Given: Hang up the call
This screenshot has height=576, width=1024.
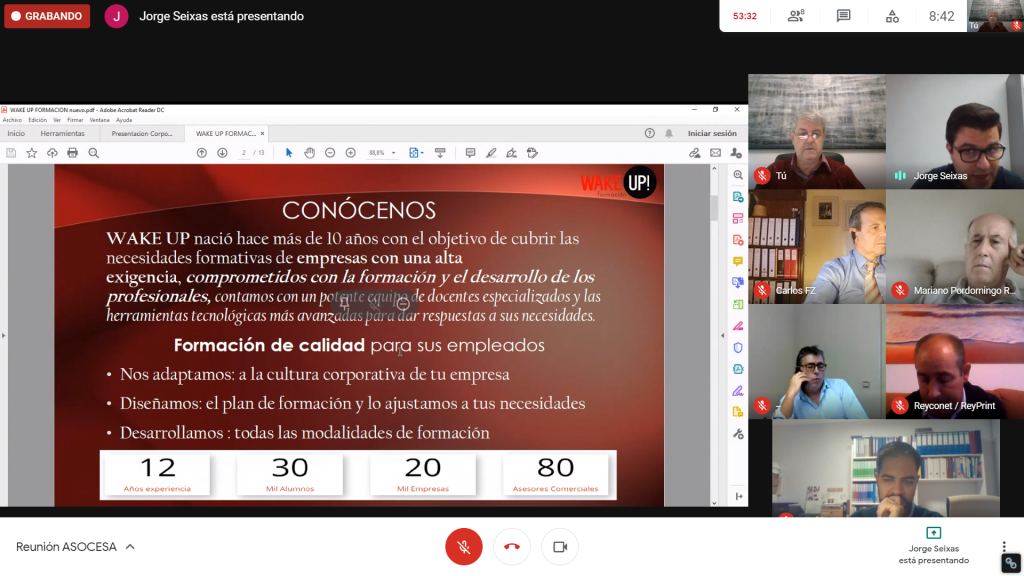Looking at the screenshot, I should coord(512,547).
